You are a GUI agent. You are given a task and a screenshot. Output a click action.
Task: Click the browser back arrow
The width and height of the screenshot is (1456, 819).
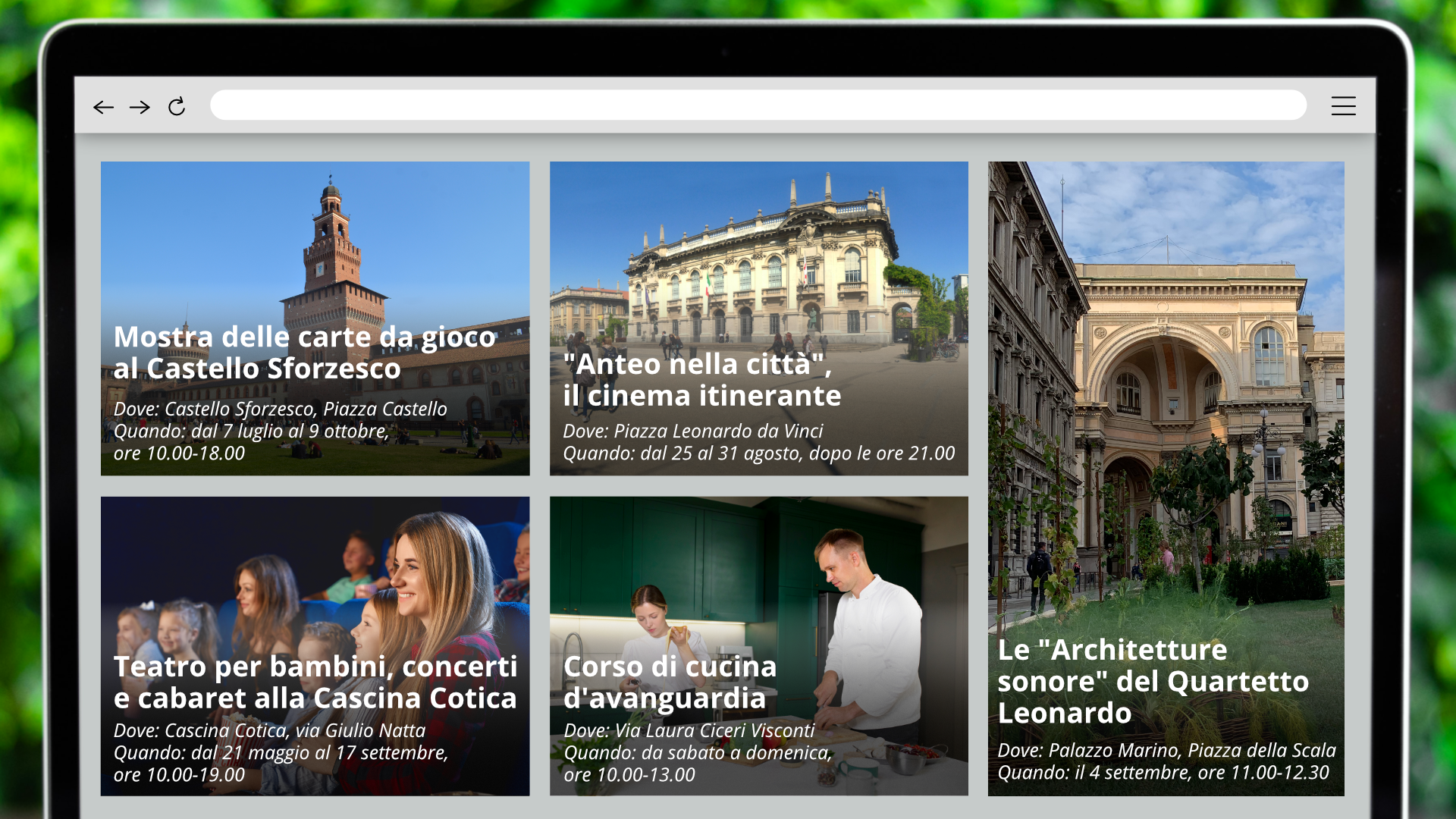103,107
